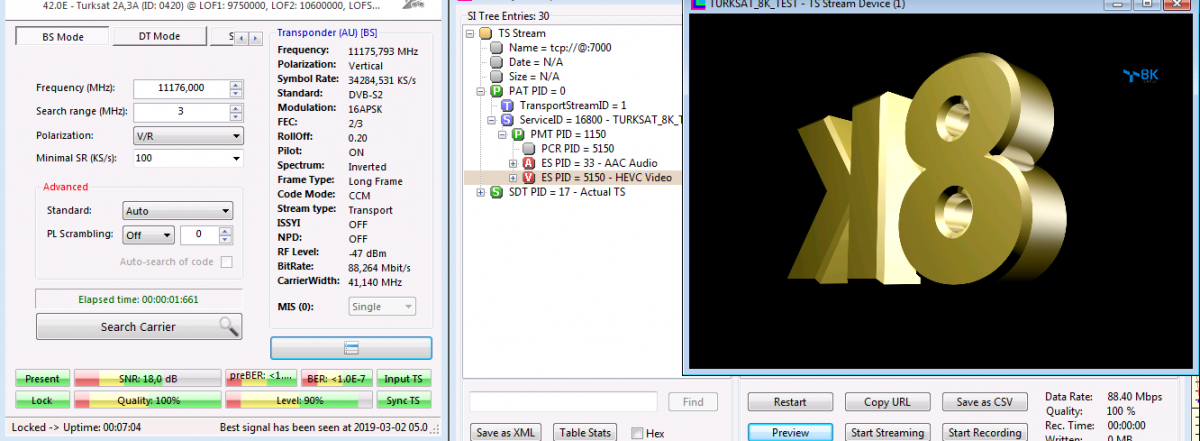Click the red A AAC Audio icon
This screenshot has height=441, width=1200.
coord(529,163)
